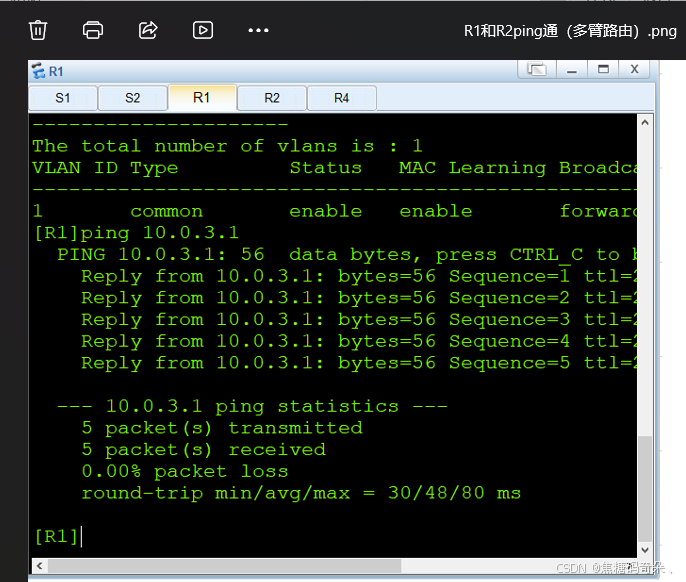This screenshot has width=686, height=582.
Task: Print the image using printer icon
Action: point(93,30)
